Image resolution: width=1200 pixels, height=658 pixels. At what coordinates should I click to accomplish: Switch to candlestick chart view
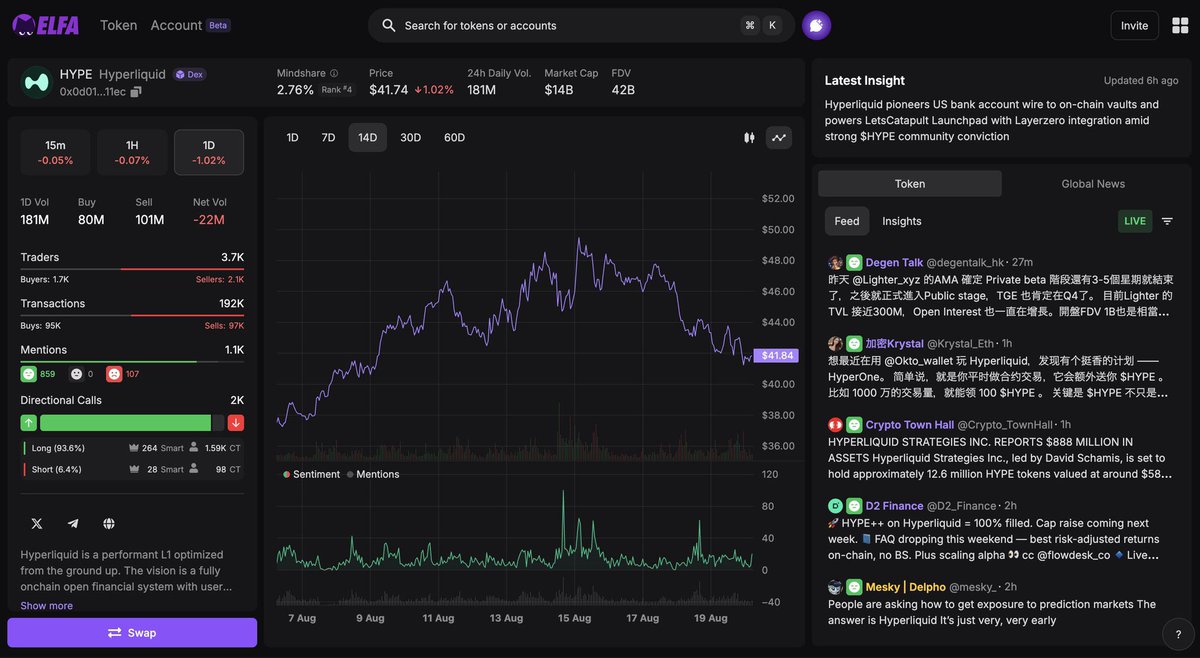(x=749, y=138)
